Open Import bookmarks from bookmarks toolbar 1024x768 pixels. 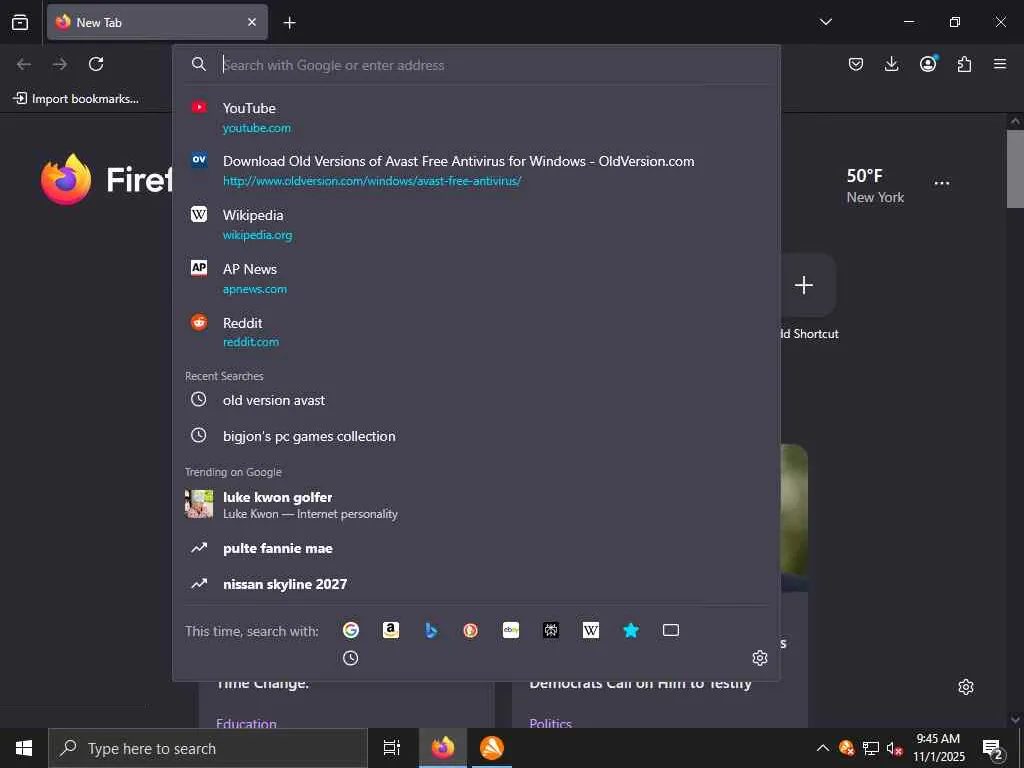pyautogui.click(x=76, y=99)
